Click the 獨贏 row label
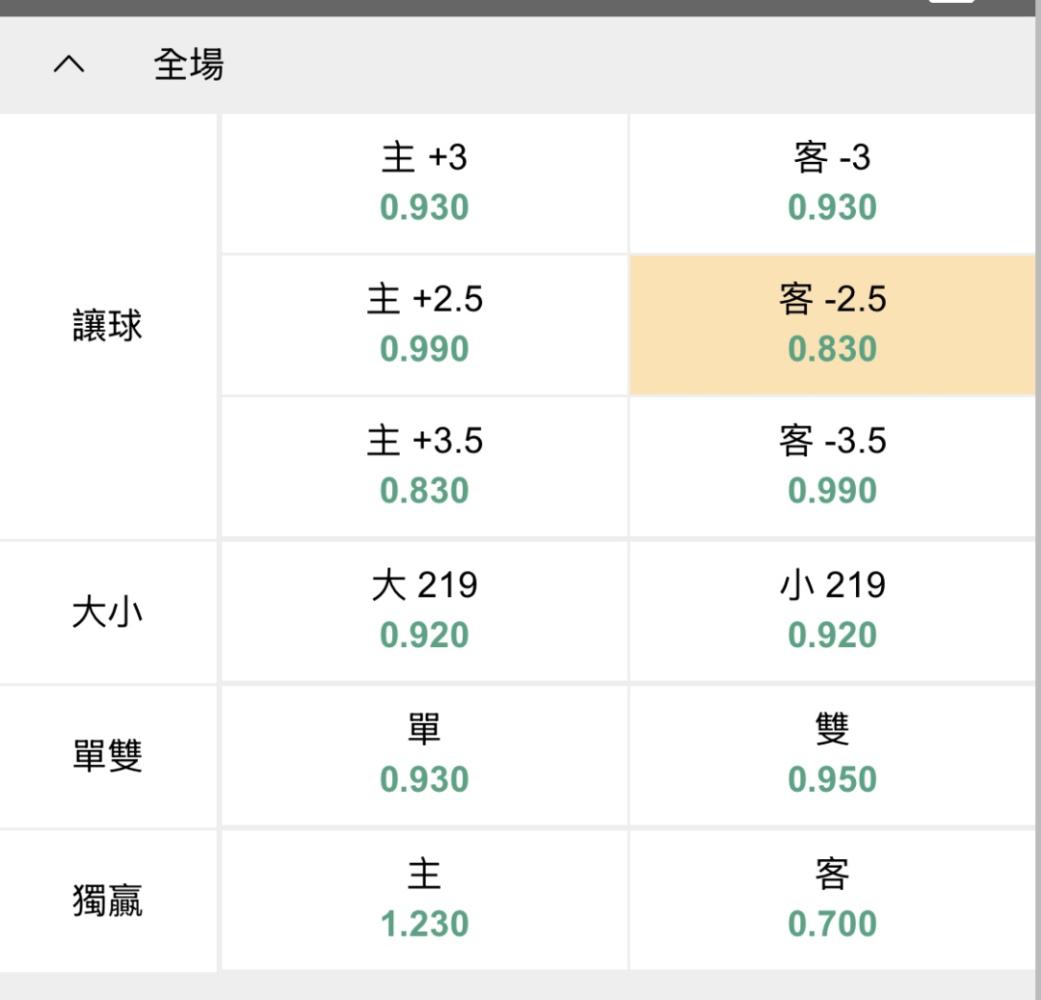Viewport: 1041px width, 1000px height. pyautogui.click(x=107, y=900)
